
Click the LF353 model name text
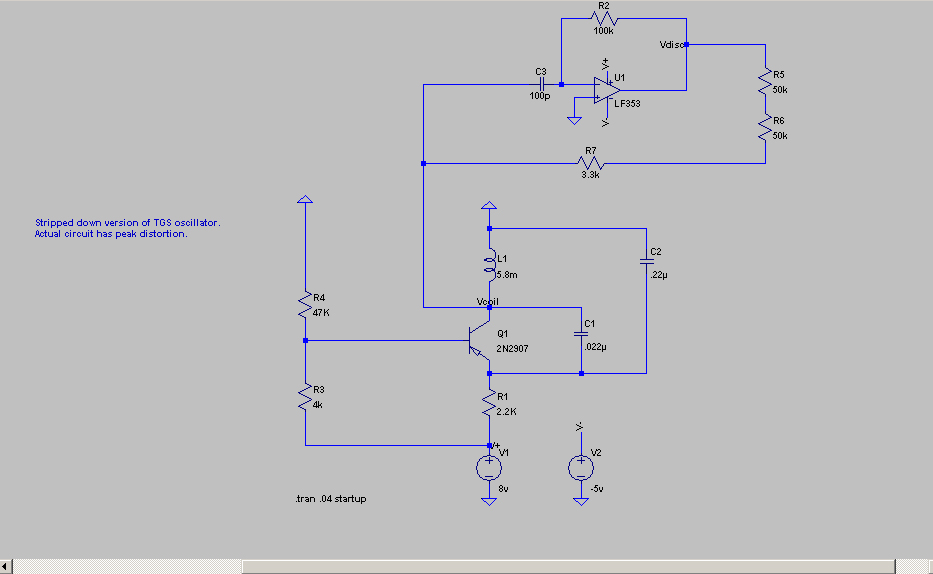(627, 103)
